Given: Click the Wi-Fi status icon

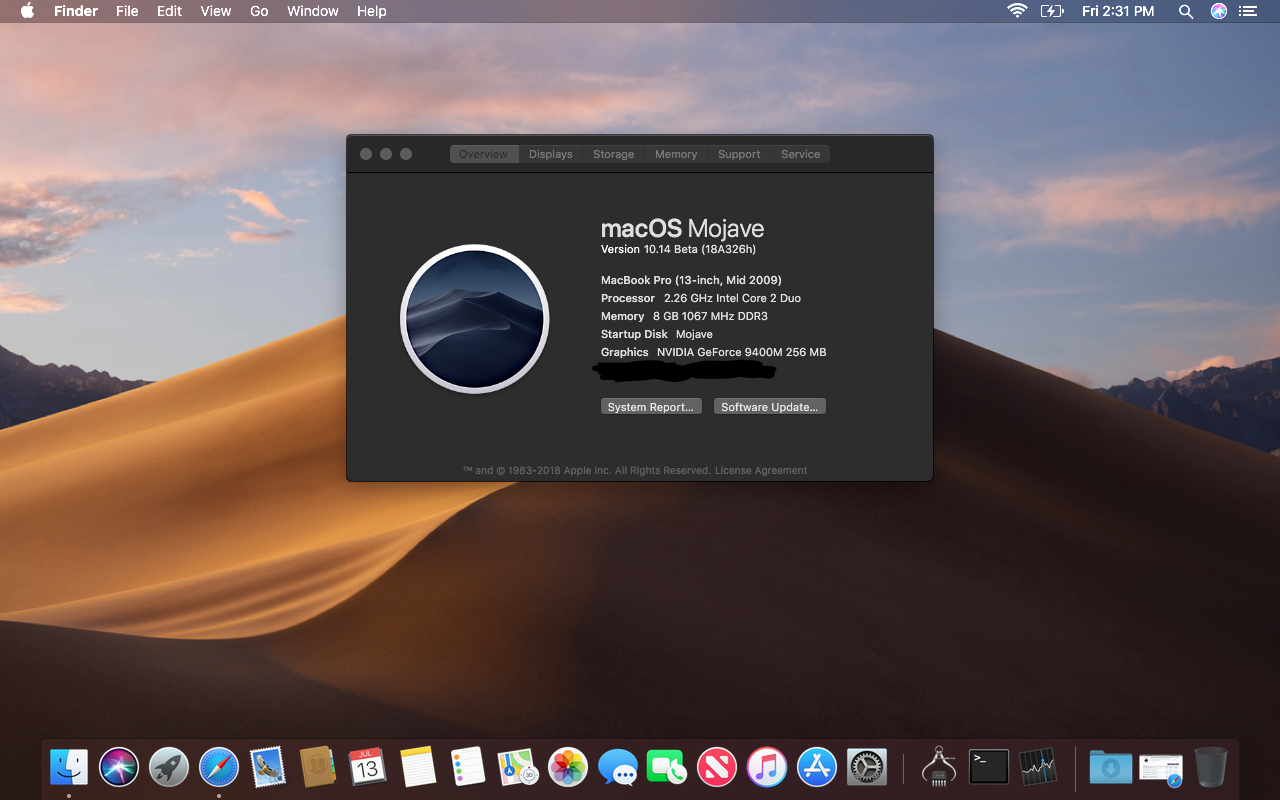Looking at the screenshot, I should pos(1017,11).
